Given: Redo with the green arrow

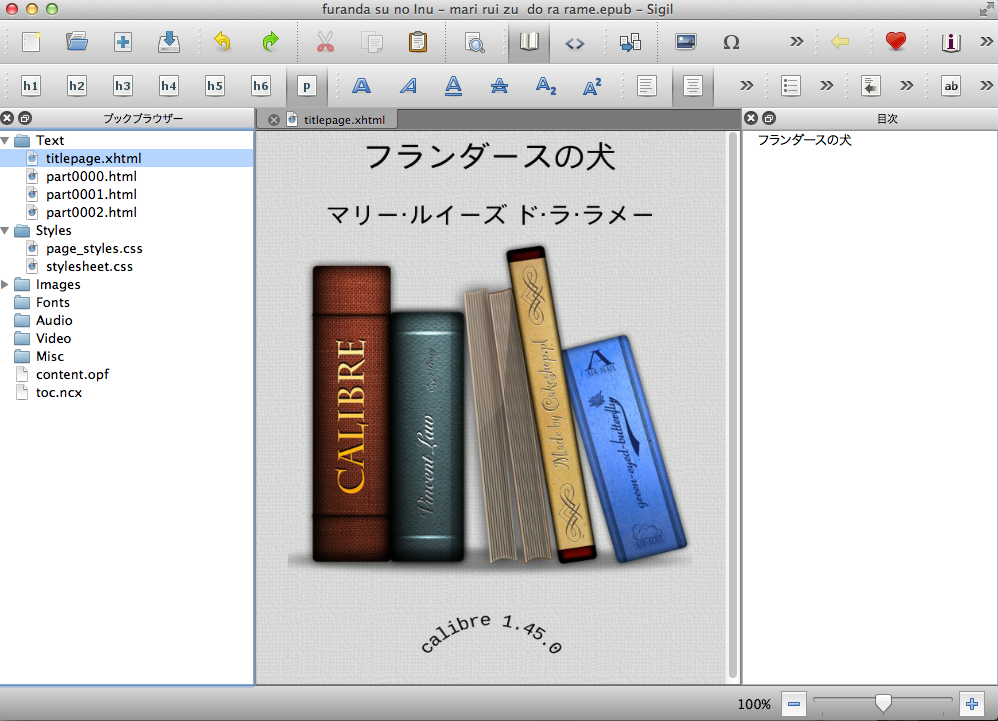Looking at the screenshot, I should click(271, 42).
